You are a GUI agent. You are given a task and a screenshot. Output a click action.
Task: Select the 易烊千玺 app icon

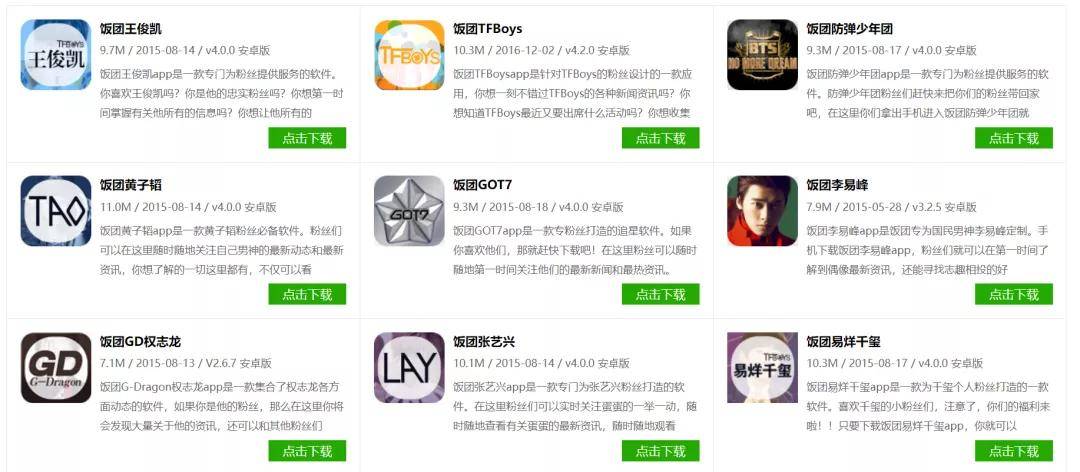click(x=762, y=367)
